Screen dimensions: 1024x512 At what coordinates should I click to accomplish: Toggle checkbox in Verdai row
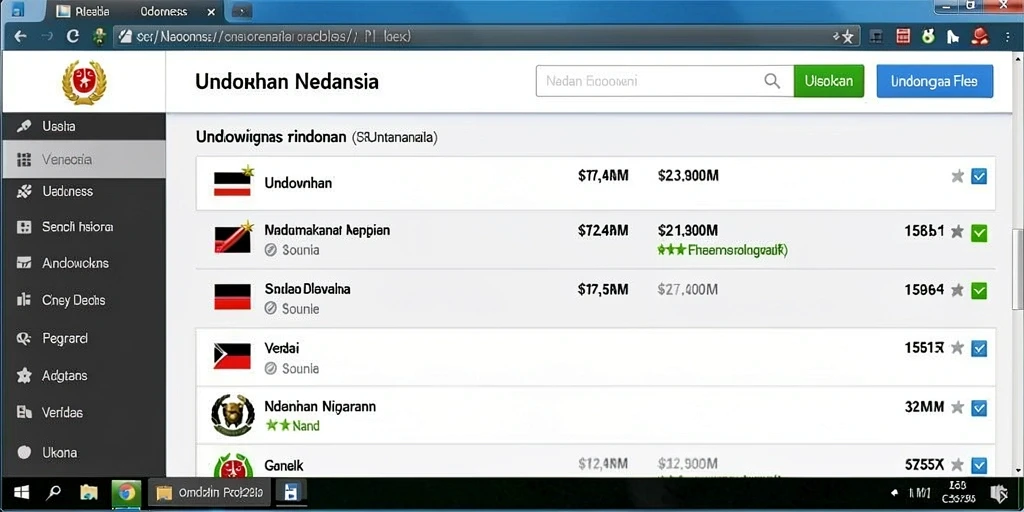point(979,349)
